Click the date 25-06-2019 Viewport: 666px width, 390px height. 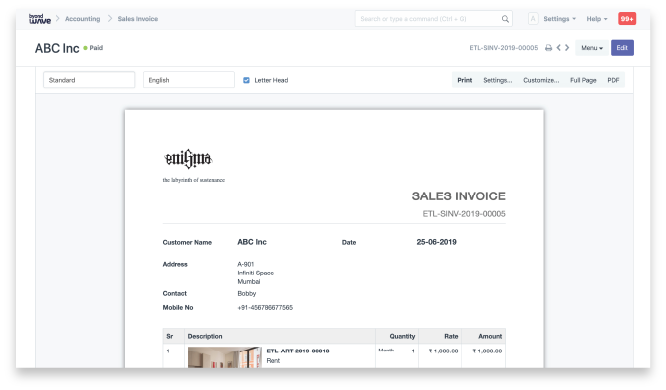click(x=436, y=242)
